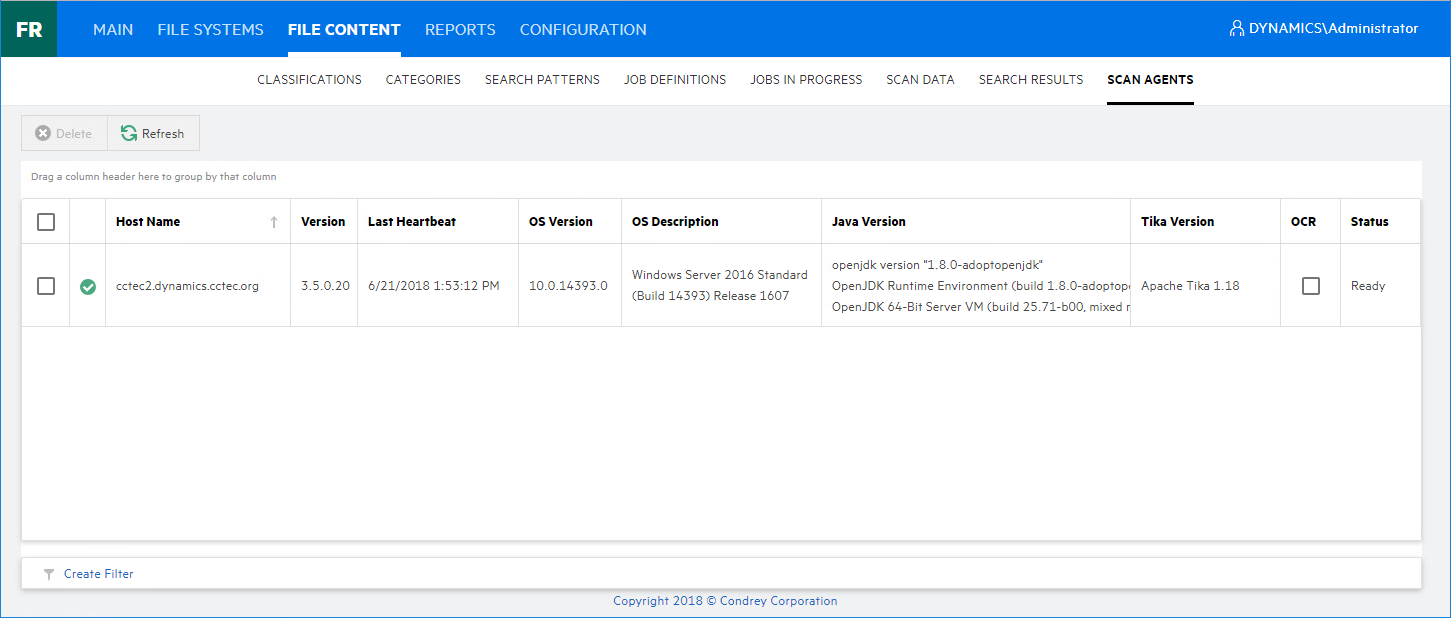
Task: Click the user profile icon
Action: (1237, 29)
